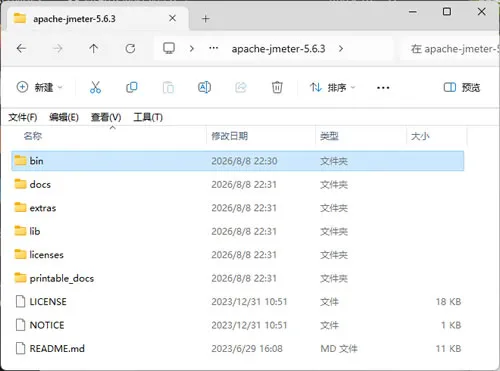Toggle the 预览 preview pane
This screenshot has width=500, height=371.
pyautogui.click(x=462, y=87)
